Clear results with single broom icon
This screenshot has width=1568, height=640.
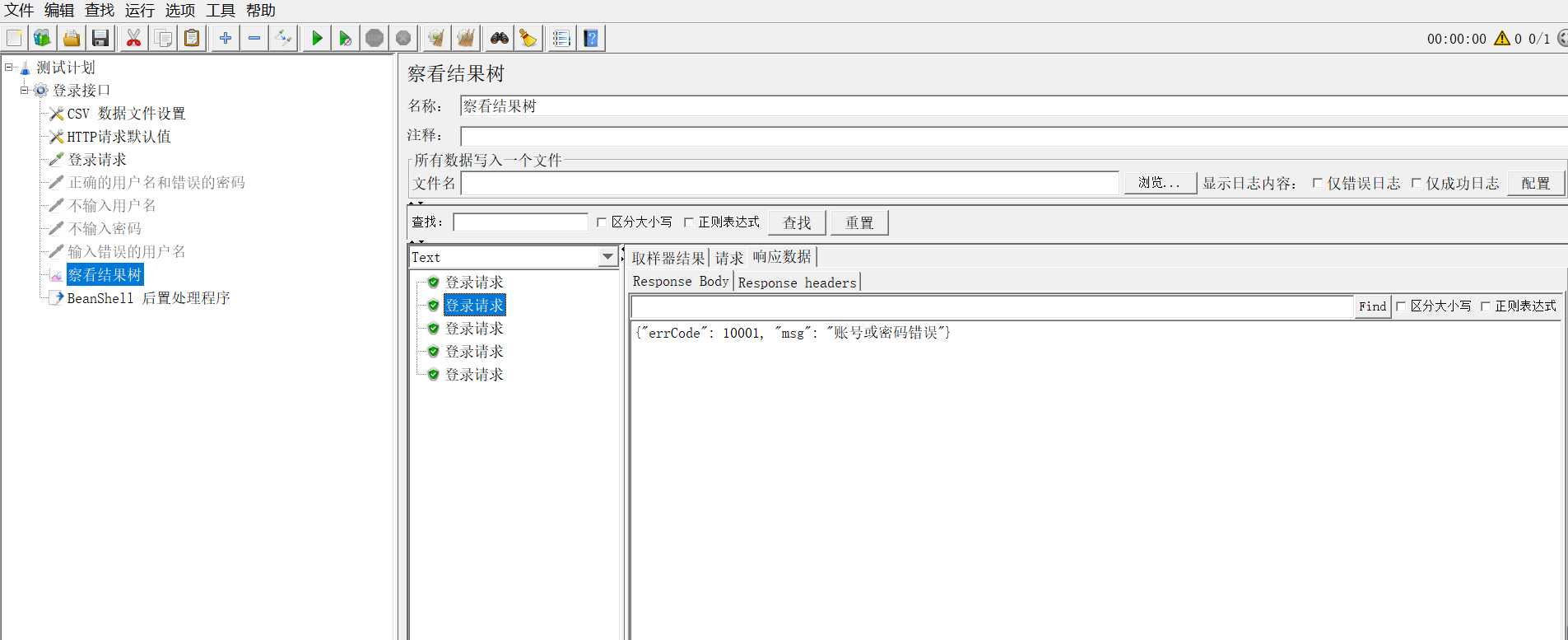pos(436,38)
